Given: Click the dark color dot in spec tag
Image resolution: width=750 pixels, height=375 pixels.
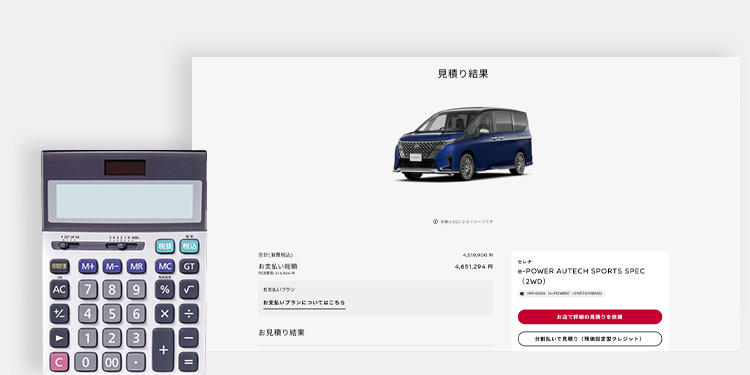Looking at the screenshot, I should click(x=522, y=294).
